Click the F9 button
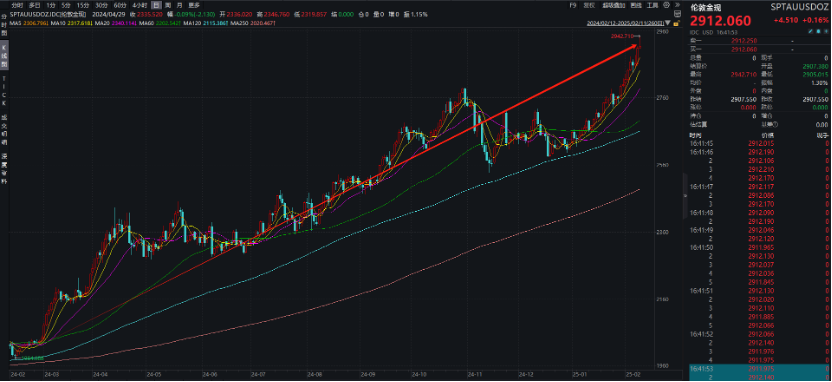The height and width of the screenshot is (382, 832). click(573, 5)
